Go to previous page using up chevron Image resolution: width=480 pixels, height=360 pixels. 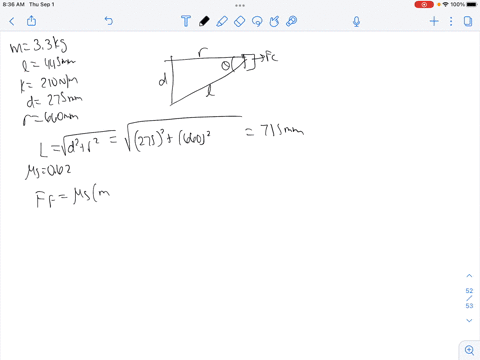pos(469,276)
